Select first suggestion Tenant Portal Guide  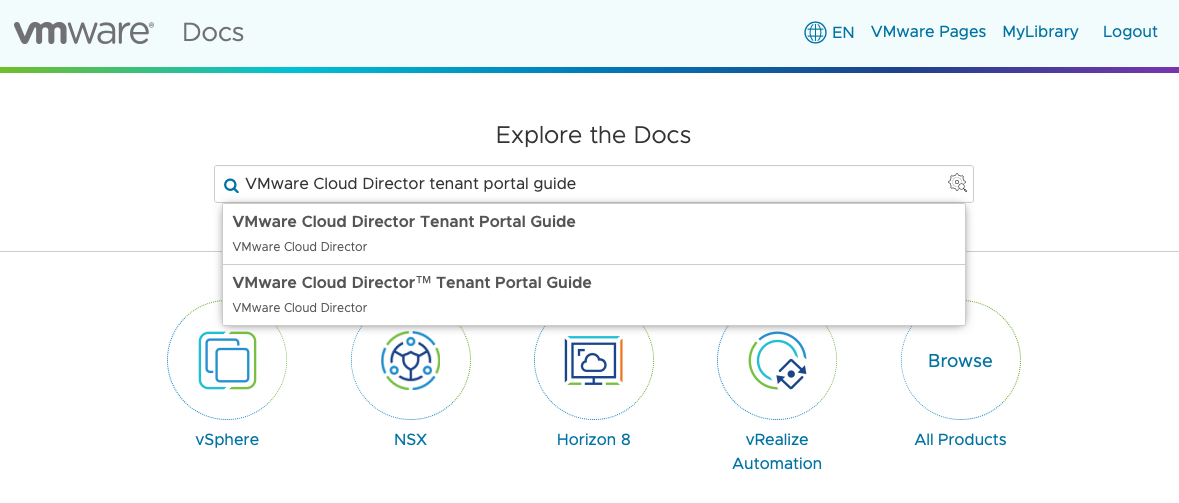(x=593, y=234)
